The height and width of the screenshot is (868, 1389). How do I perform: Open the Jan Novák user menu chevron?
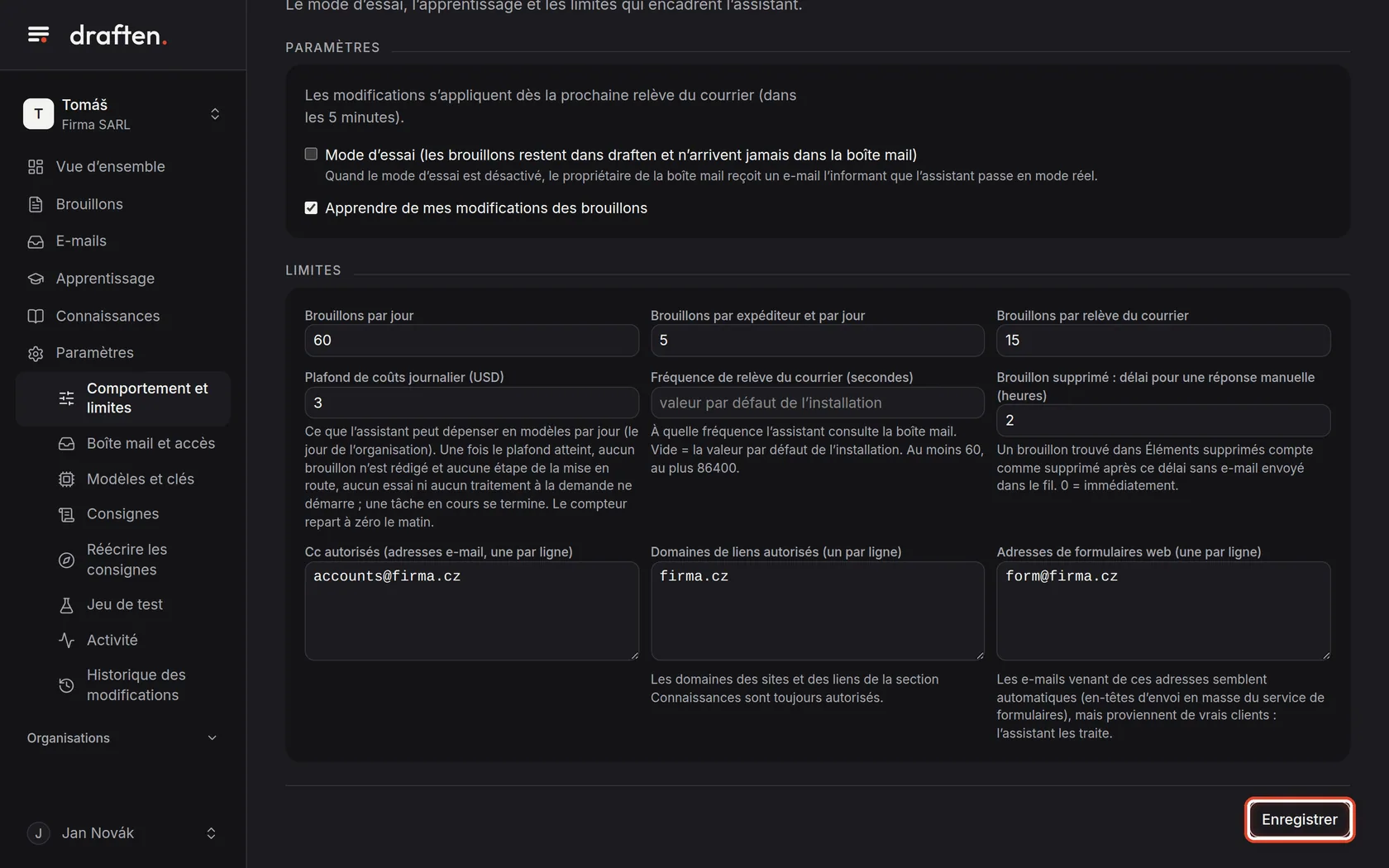coord(211,833)
